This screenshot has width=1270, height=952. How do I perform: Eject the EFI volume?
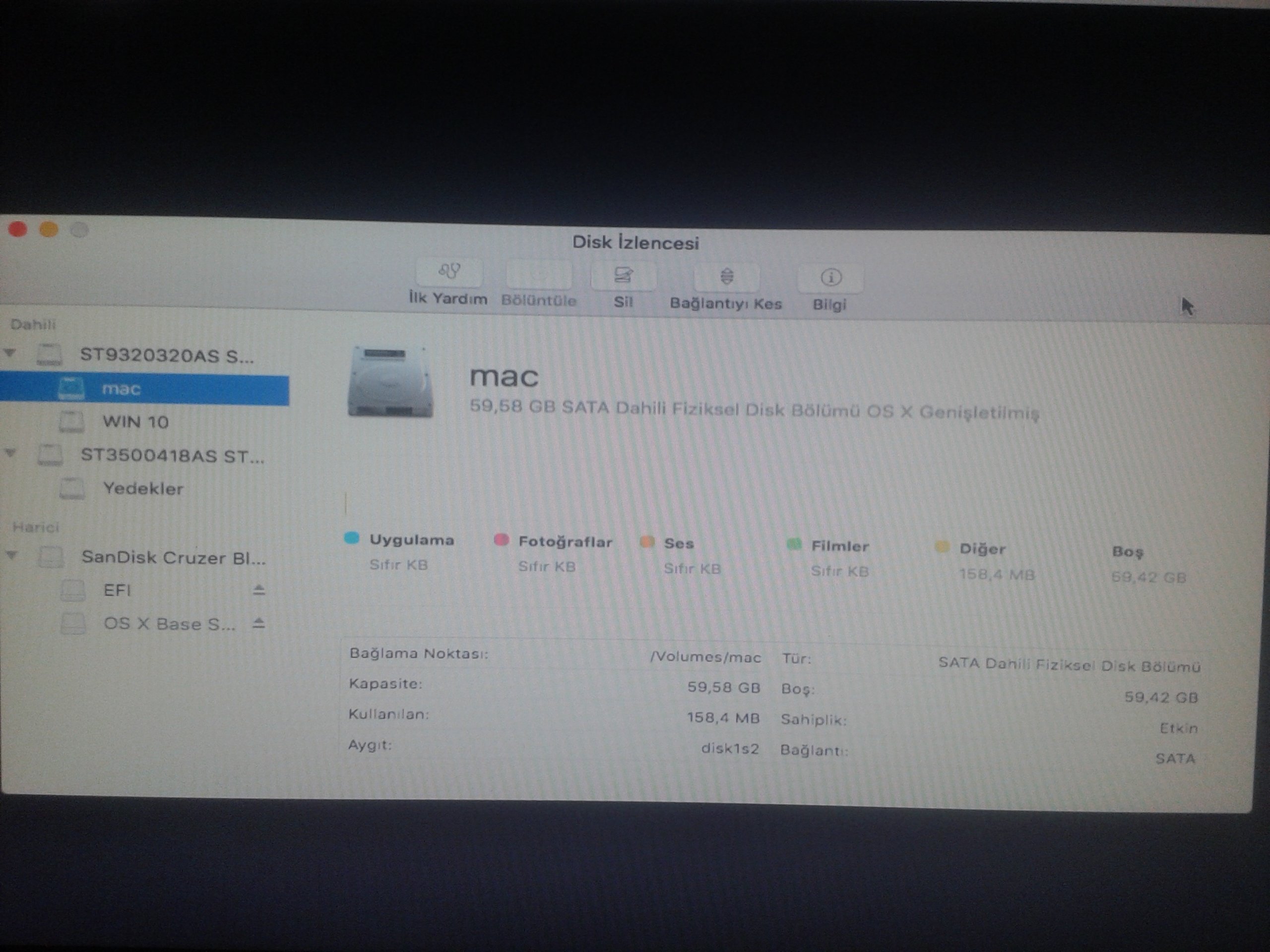pos(259,590)
